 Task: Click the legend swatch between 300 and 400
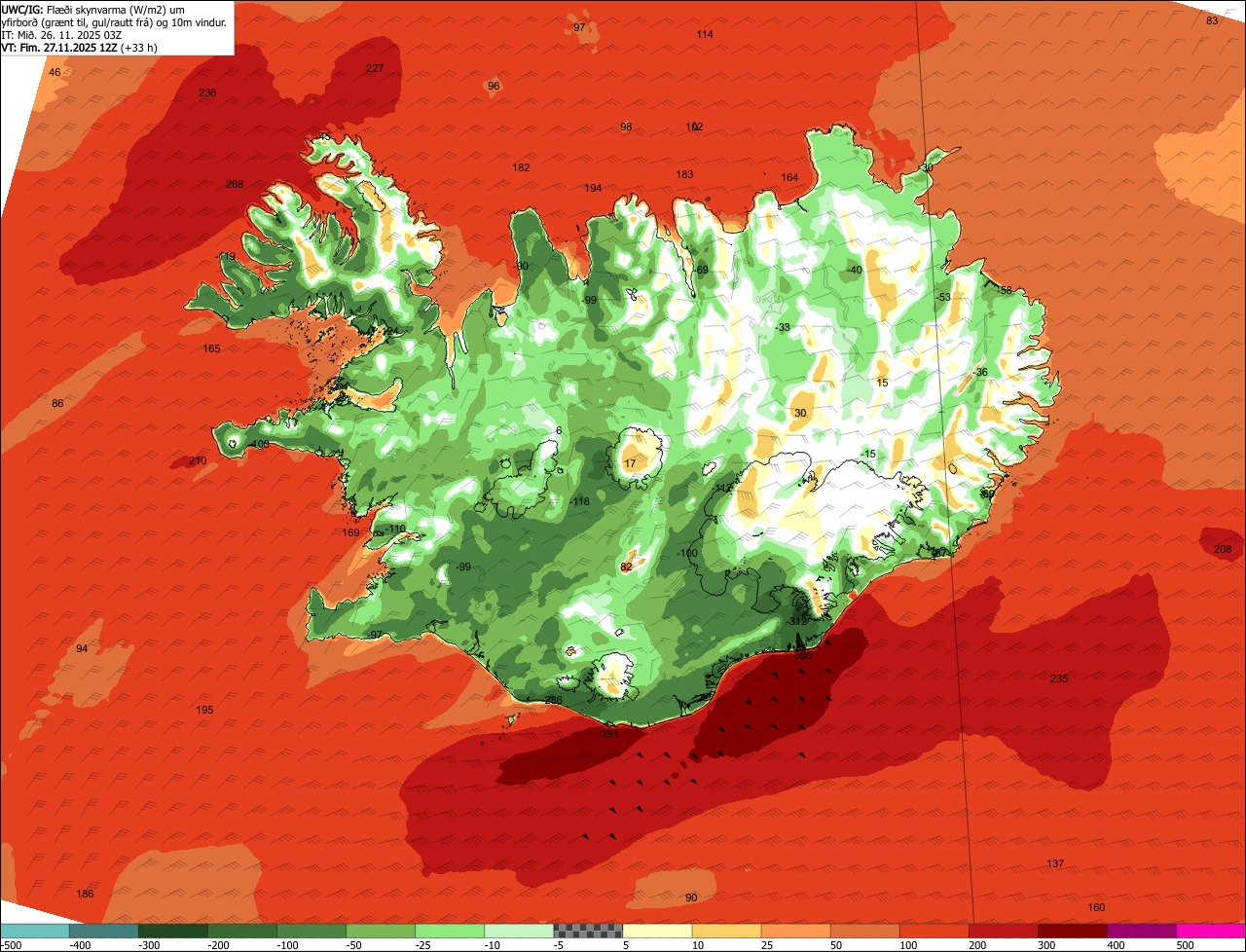click(x=1071, y=931)
